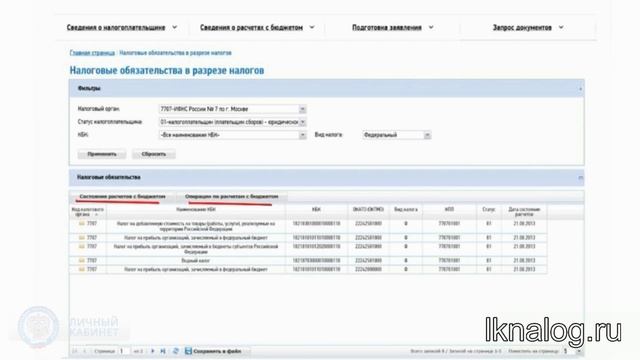Click folder icon in бюджеты субъектов Российской Федерации row
The height and width of the screenshot is (360, 640).
(82, 247)
